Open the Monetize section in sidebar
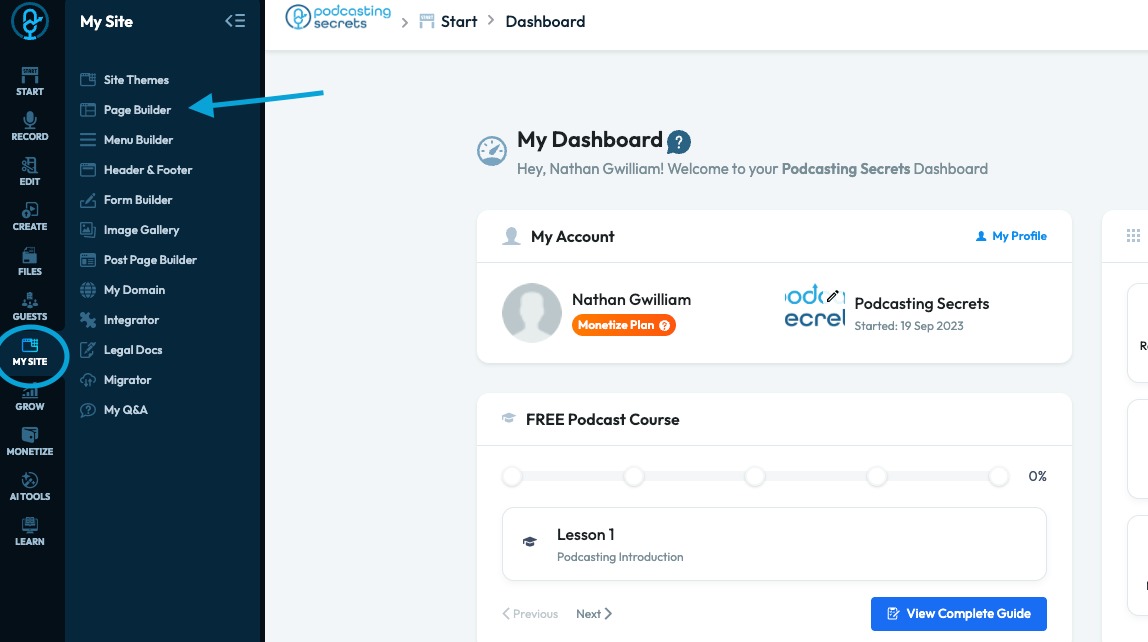The width and height of the screenshot is (1148, 642). tap(29, 442)
